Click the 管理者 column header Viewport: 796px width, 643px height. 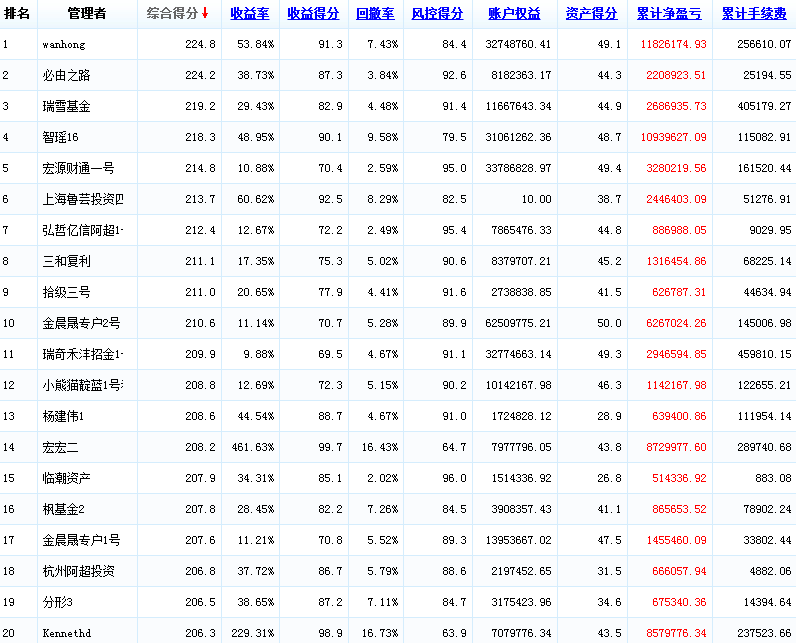[x=87, y=13]
